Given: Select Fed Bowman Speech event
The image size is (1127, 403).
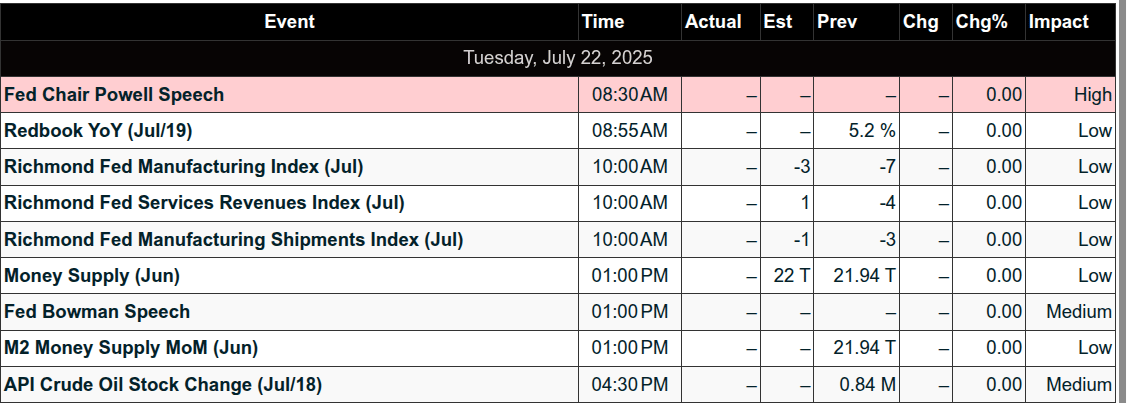Looking at the screenshot, I should (x=97, y=312).
